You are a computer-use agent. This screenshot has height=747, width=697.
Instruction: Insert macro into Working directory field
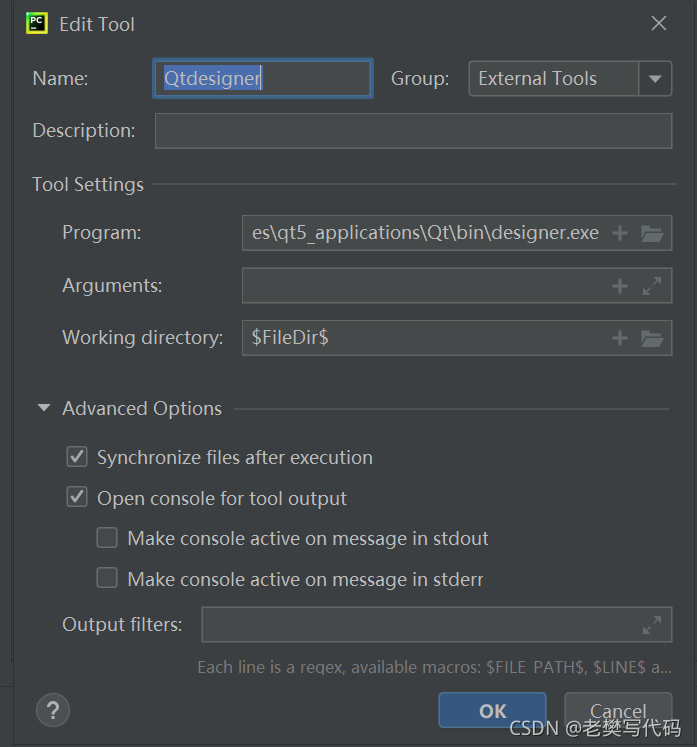(x=620, y=338)
